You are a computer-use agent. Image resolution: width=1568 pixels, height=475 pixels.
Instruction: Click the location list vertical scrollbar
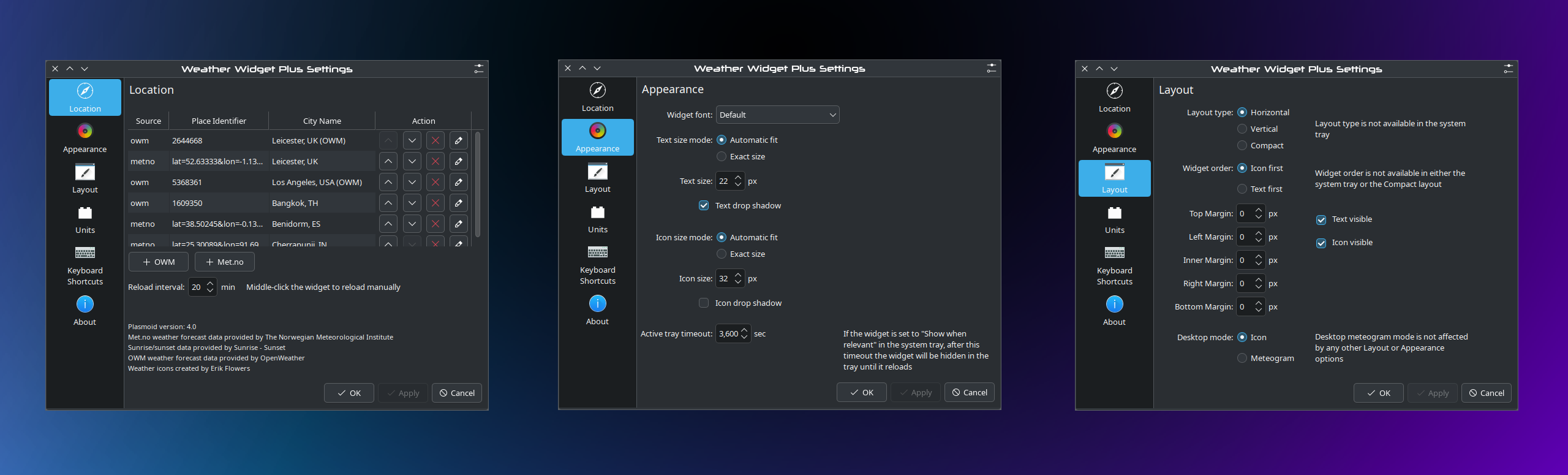pyautogui.click(x=478, y=185)
